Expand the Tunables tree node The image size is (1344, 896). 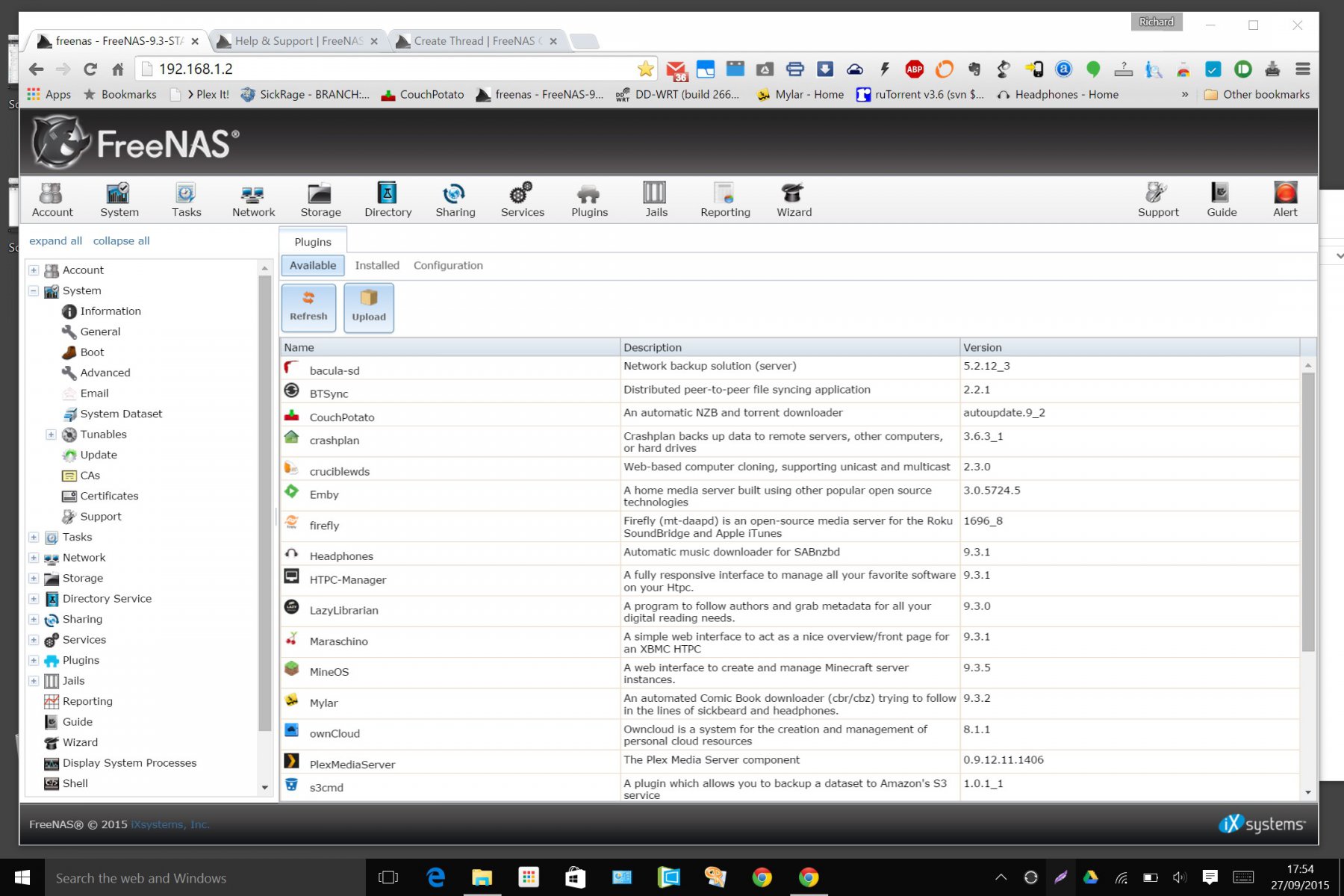coord(52,435)
